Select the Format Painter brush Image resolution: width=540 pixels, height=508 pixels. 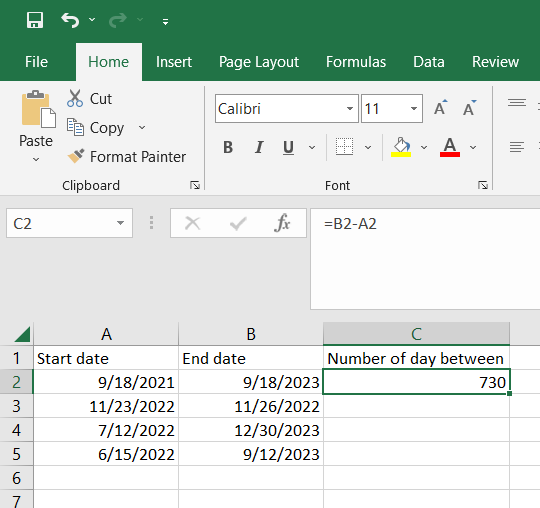(76, 156)
